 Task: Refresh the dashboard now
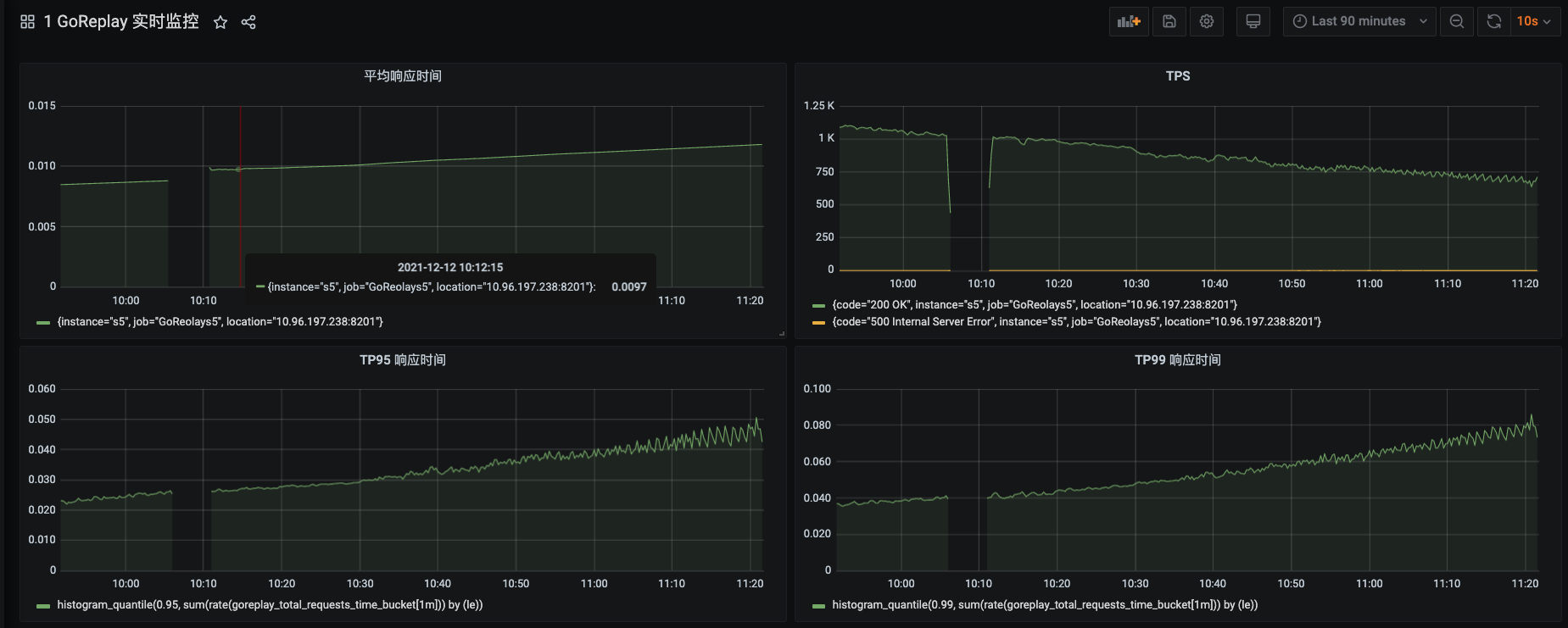[1494, 21]
